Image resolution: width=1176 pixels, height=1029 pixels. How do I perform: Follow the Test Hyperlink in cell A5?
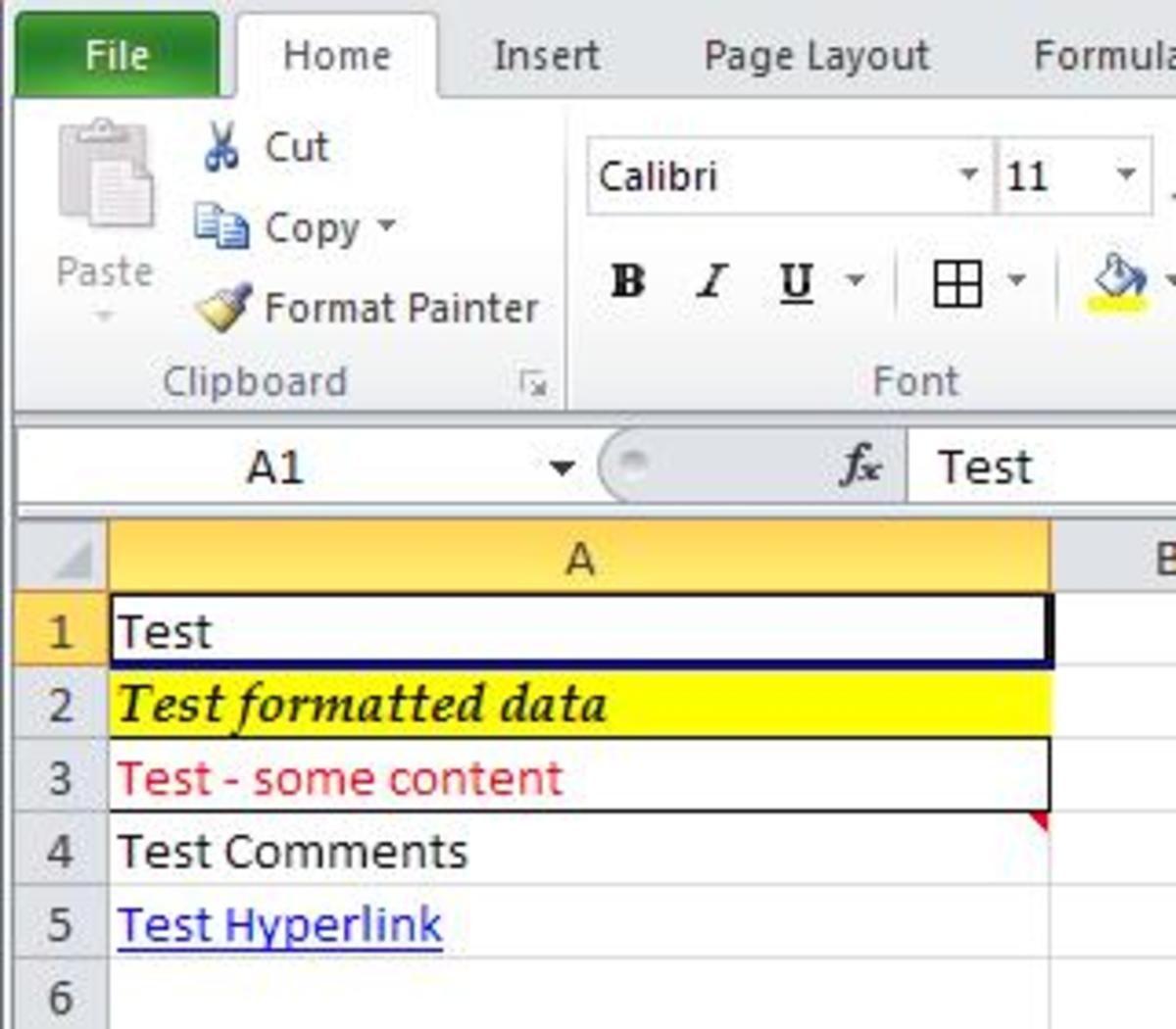pos(277,923)
